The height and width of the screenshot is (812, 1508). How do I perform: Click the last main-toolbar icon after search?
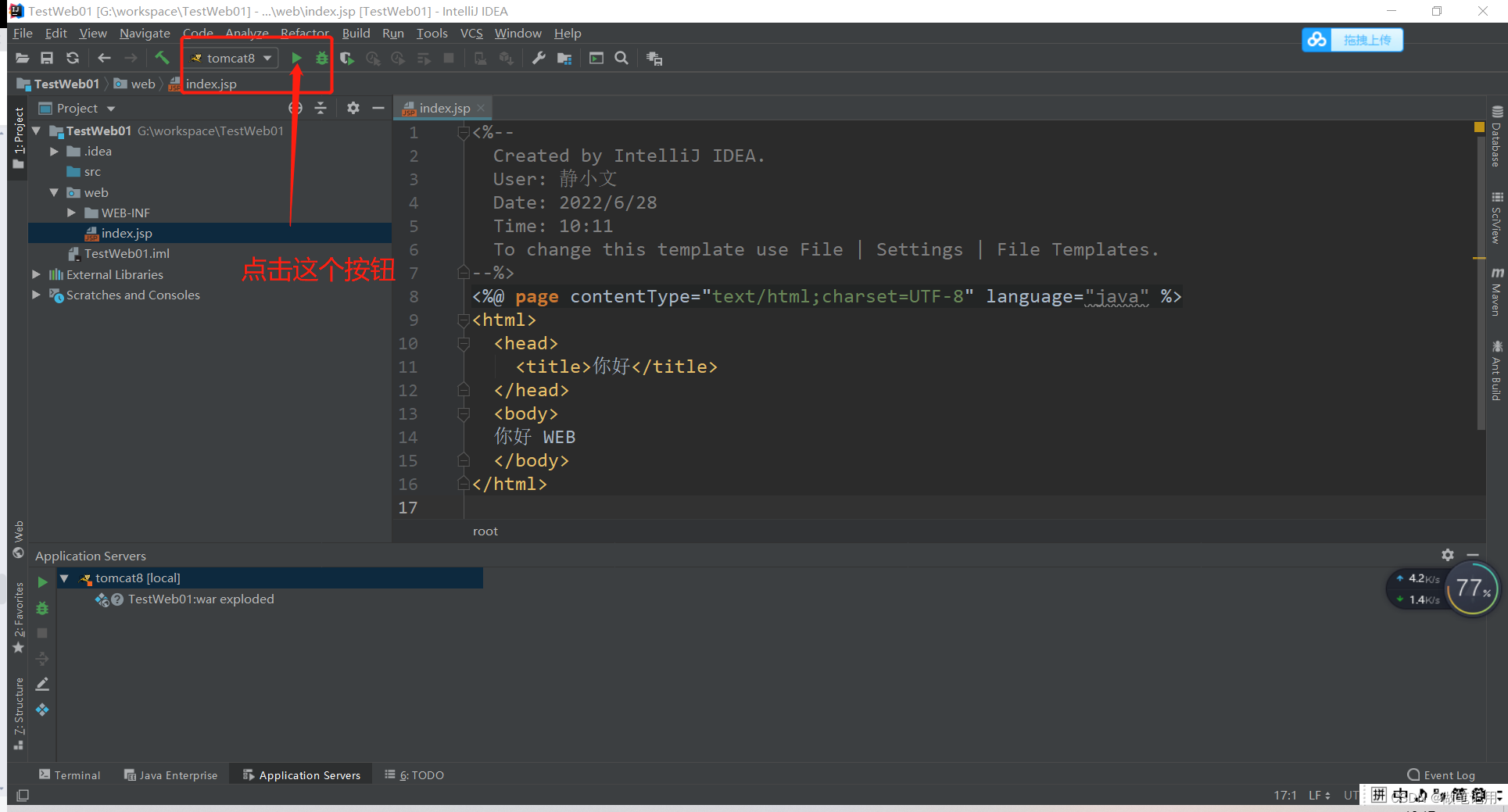pyautogui.click(x=654, y=58)
